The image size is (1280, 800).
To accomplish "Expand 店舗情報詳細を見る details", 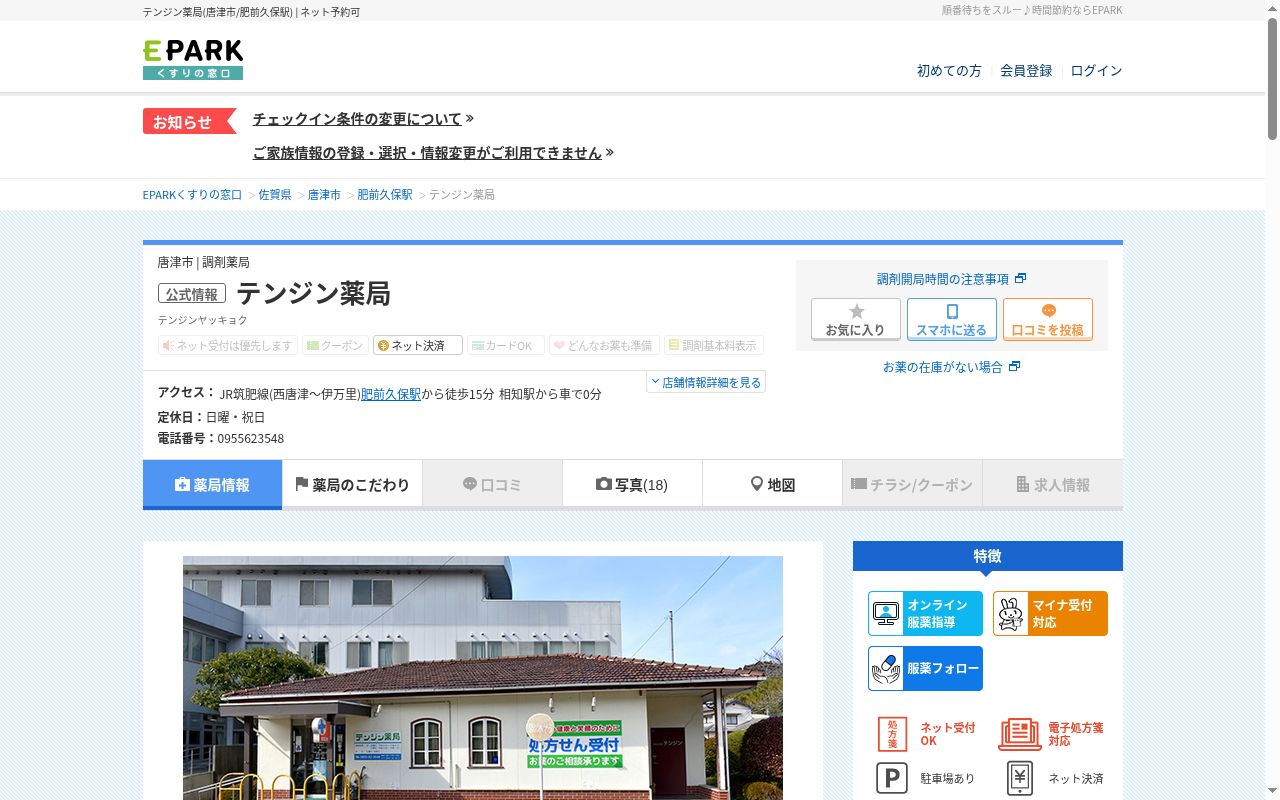I will [706, 382].
